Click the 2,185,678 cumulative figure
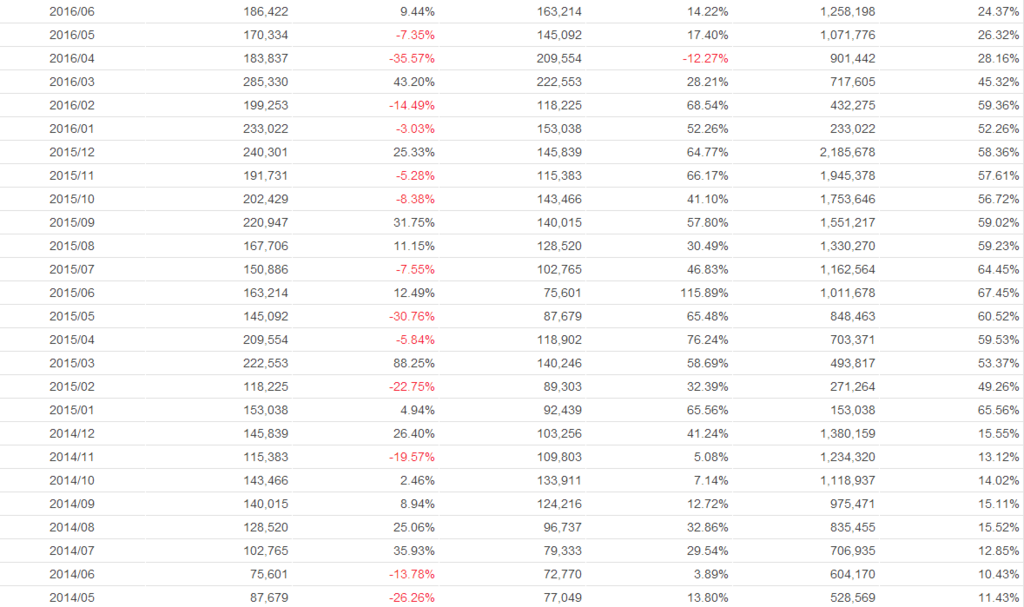This screenshot has height=607, width=1024. coord(847,152)
